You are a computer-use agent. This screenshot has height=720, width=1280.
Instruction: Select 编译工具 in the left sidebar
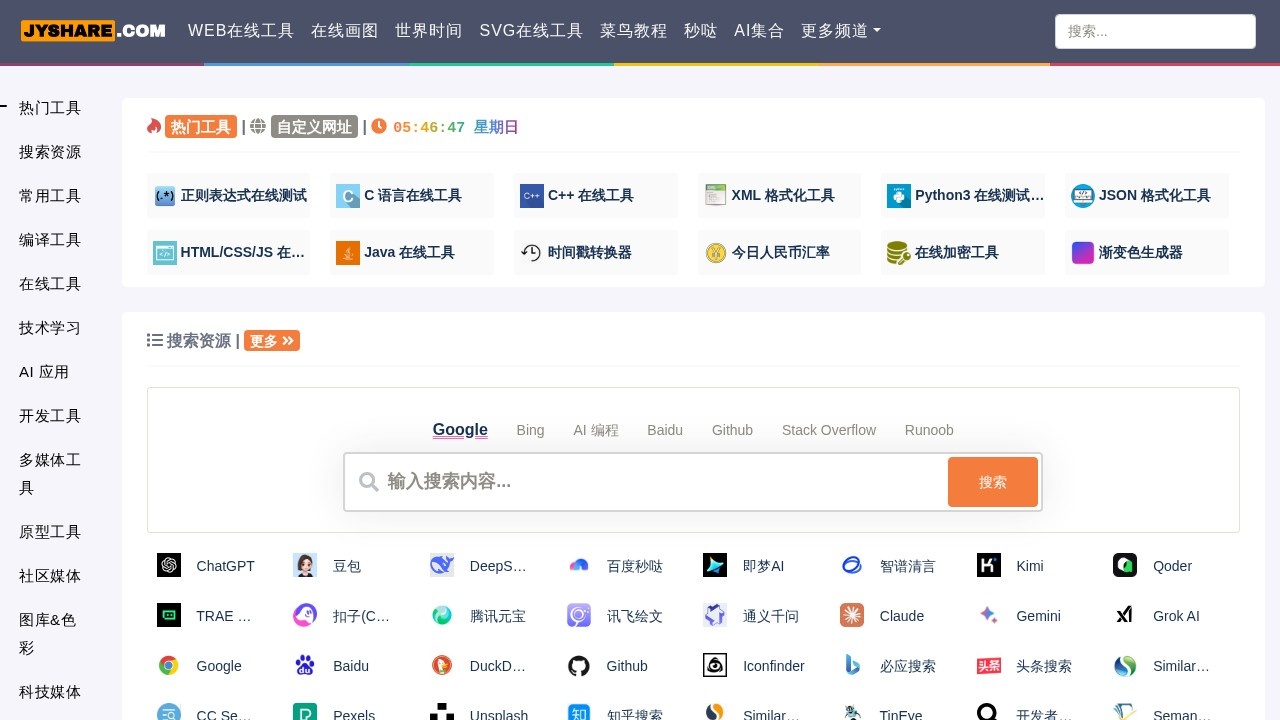[x=50, y=240]
